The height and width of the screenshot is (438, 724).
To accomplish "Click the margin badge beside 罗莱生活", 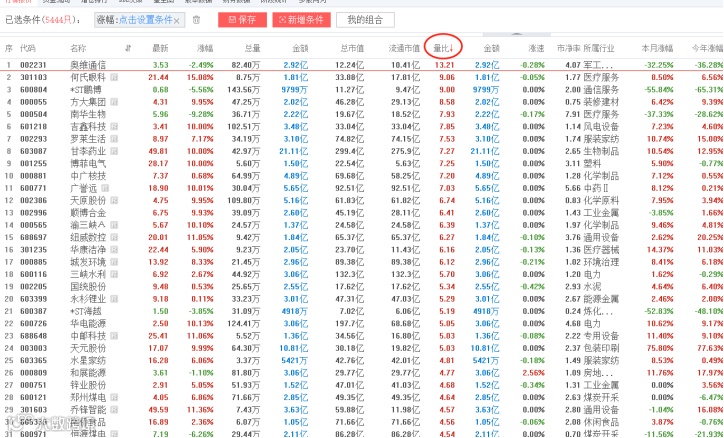I will coord(114,138).
